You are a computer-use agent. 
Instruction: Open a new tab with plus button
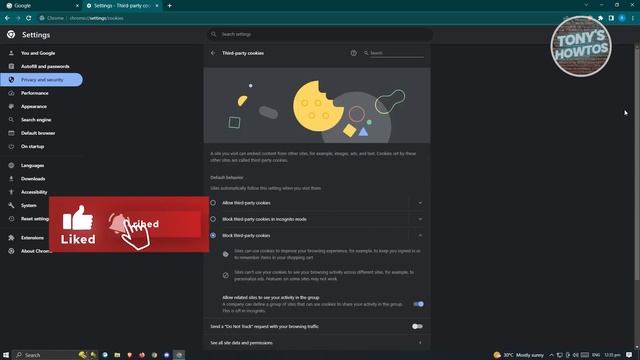pos(169,6)
